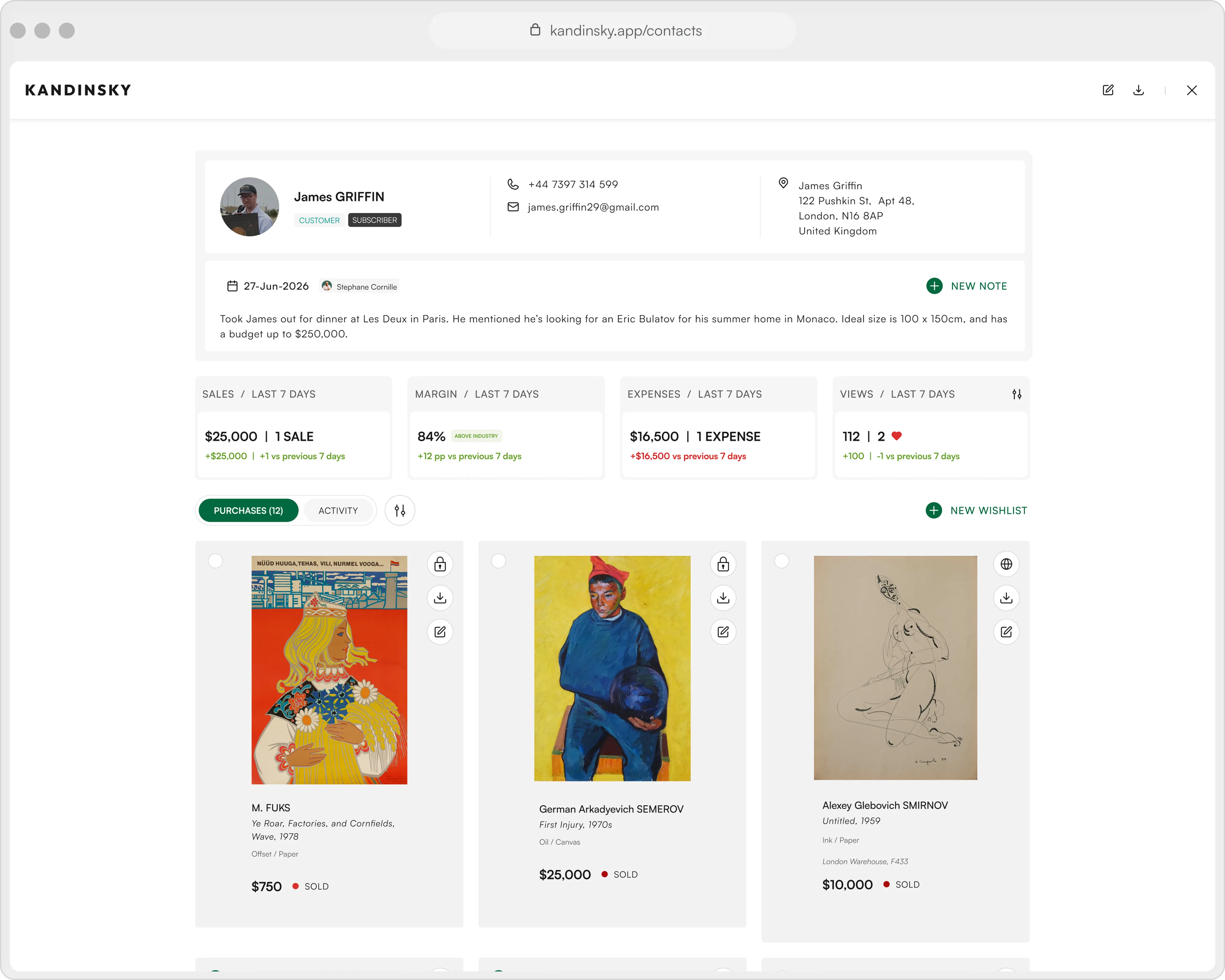This screenshot has height=980, width=1225.
Task: Click the phone icon next to +44 number
Action: coord(512,184)
